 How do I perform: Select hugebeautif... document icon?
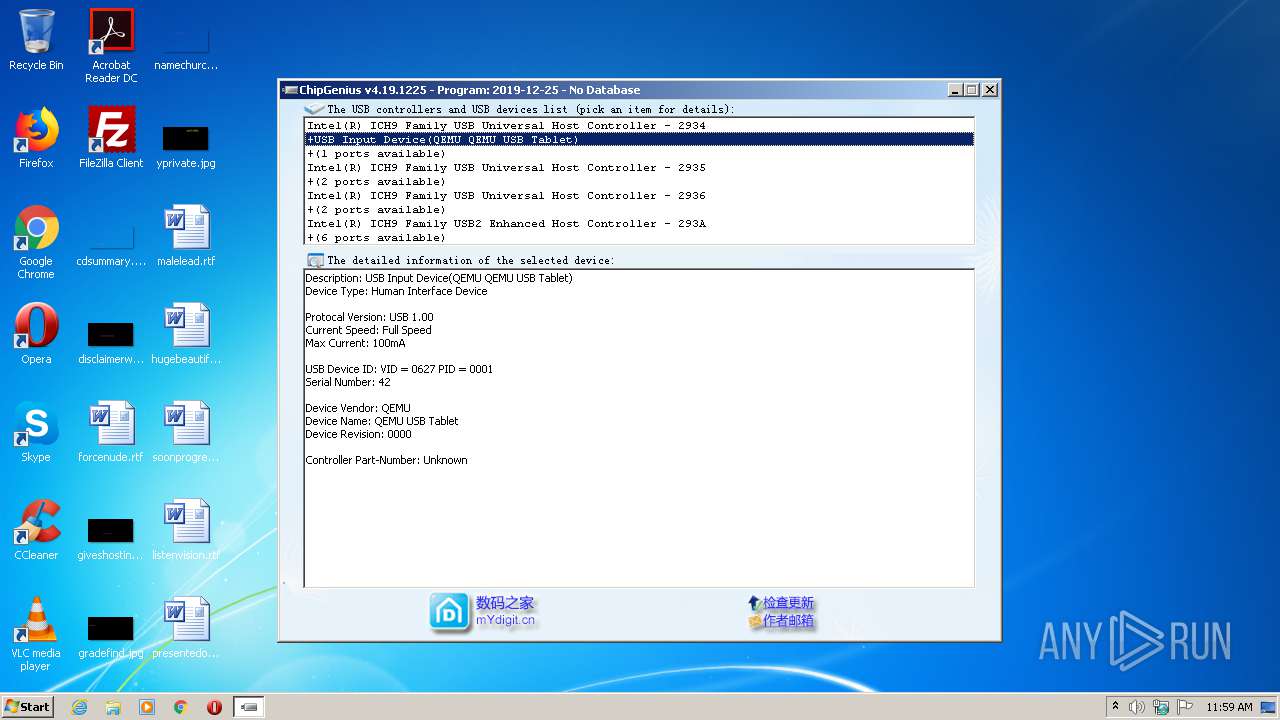[x=186, y=332]
